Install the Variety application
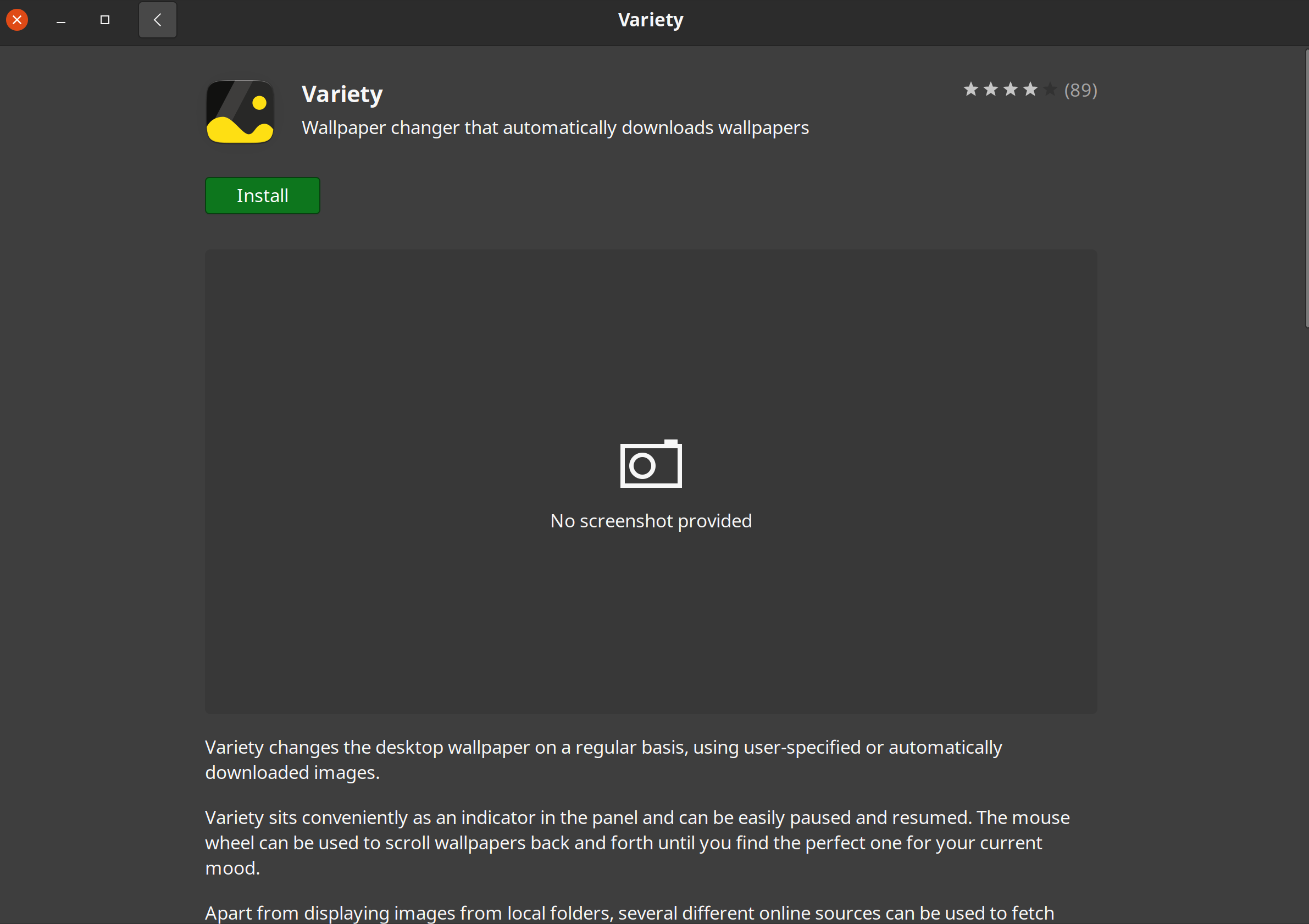Screen dimensions: 1309x924 pos(262,195)
